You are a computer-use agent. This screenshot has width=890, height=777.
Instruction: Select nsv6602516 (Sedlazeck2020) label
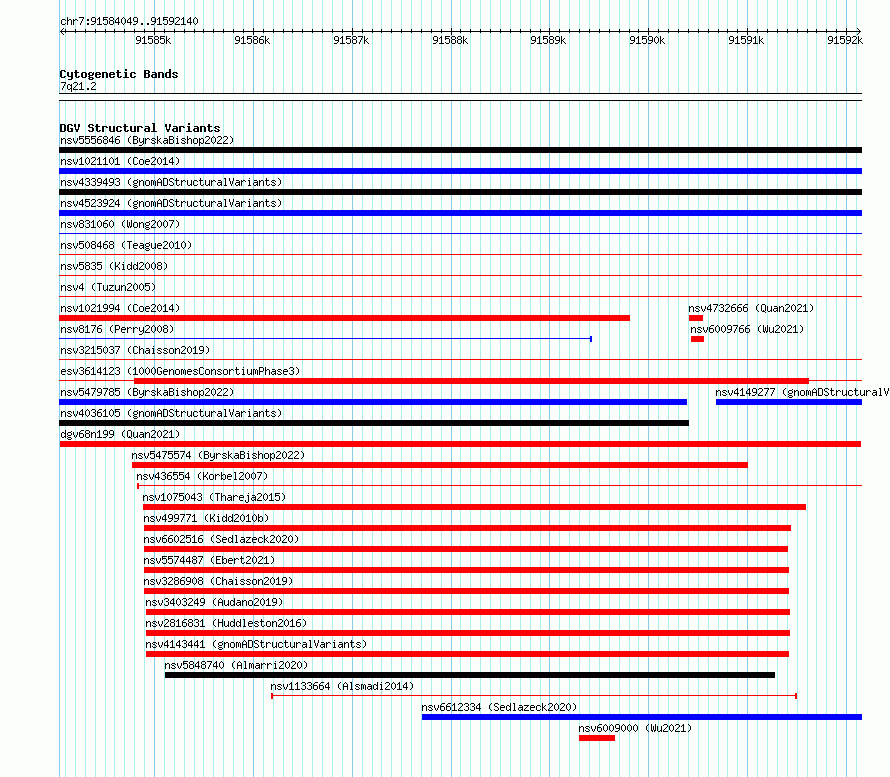[x=221, y=539]
